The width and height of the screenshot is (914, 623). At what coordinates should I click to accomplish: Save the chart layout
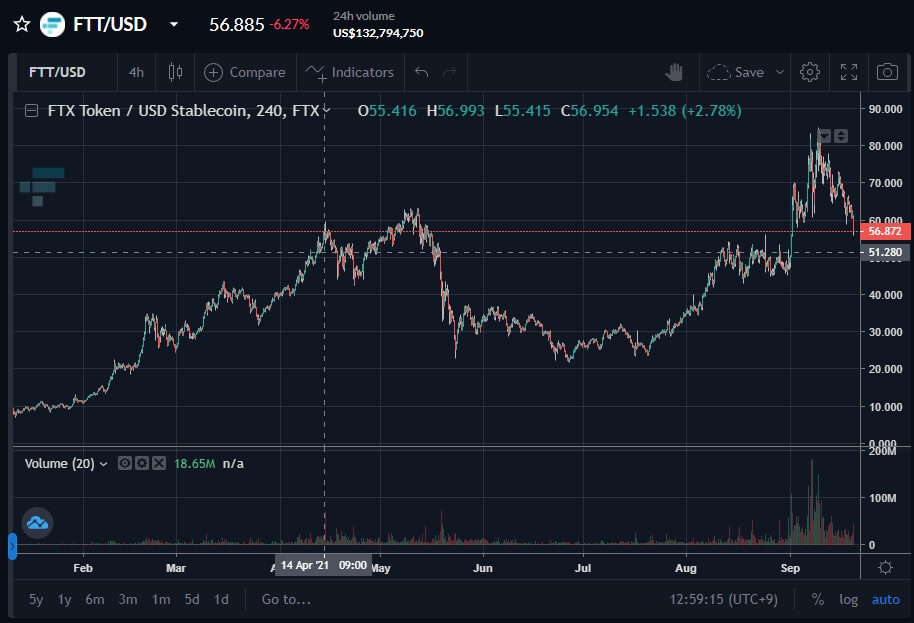click(736, 72)
